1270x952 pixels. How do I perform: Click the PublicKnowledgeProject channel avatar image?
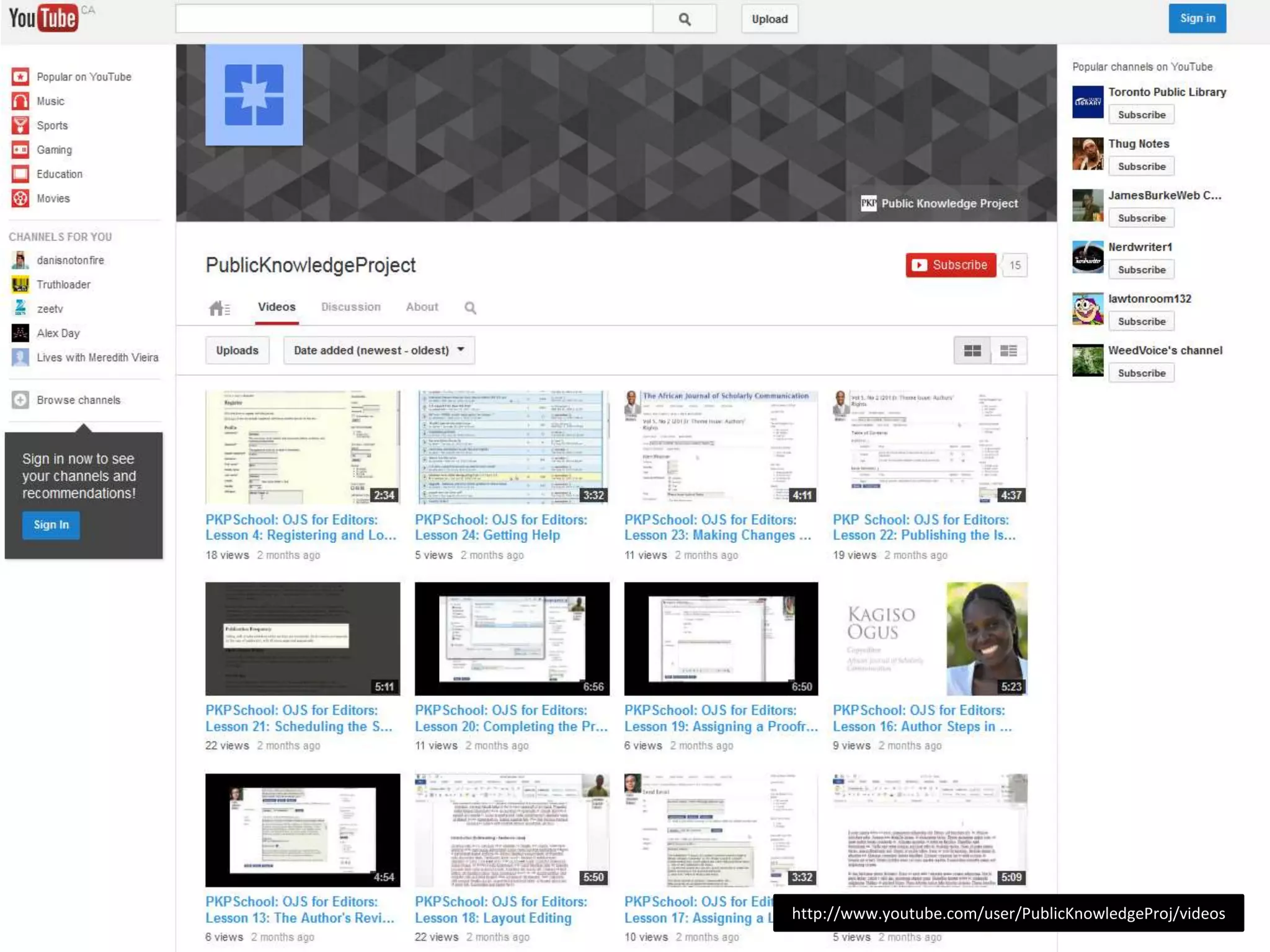pos(254,95)
